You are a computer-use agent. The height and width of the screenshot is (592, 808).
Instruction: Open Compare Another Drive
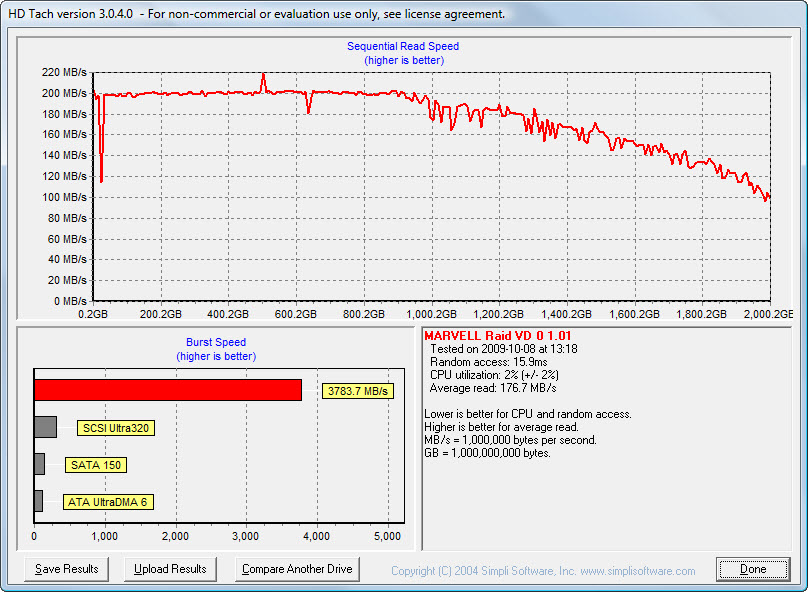297,569
